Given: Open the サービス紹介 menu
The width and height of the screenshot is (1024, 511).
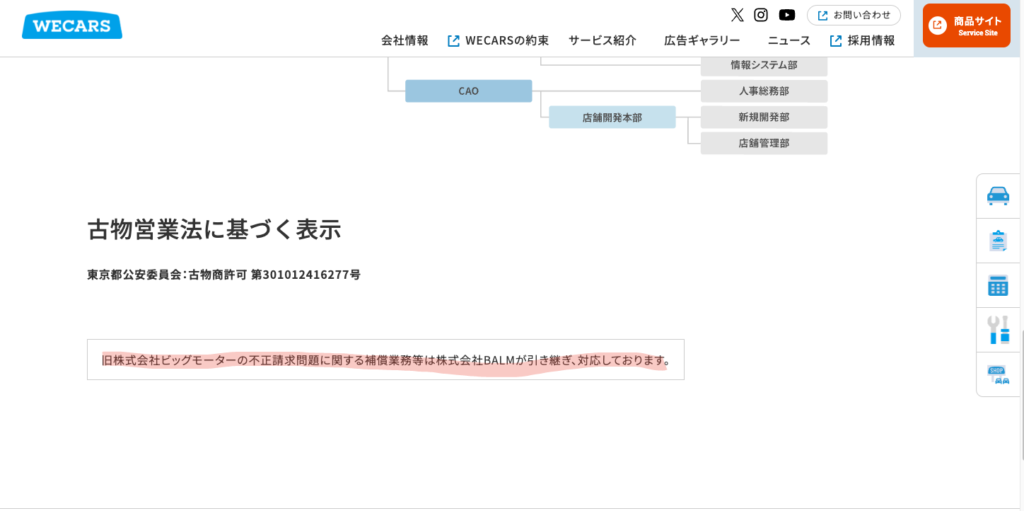Looking at the screenshot, I should [x=602, y=41].
